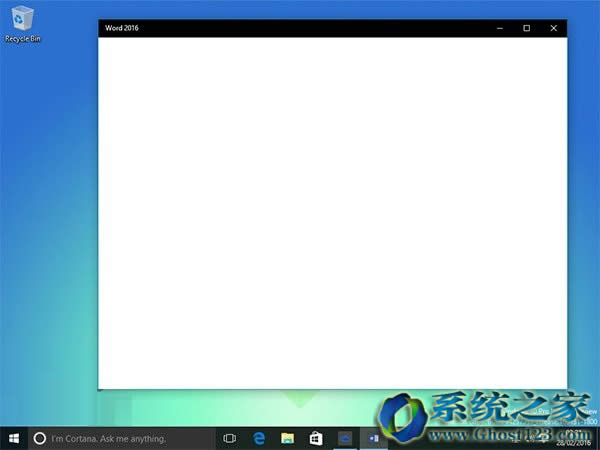The image size is (600, 450).
Task: Open the Windows Store taskbar icon
Action: click(x=316, y=438)
